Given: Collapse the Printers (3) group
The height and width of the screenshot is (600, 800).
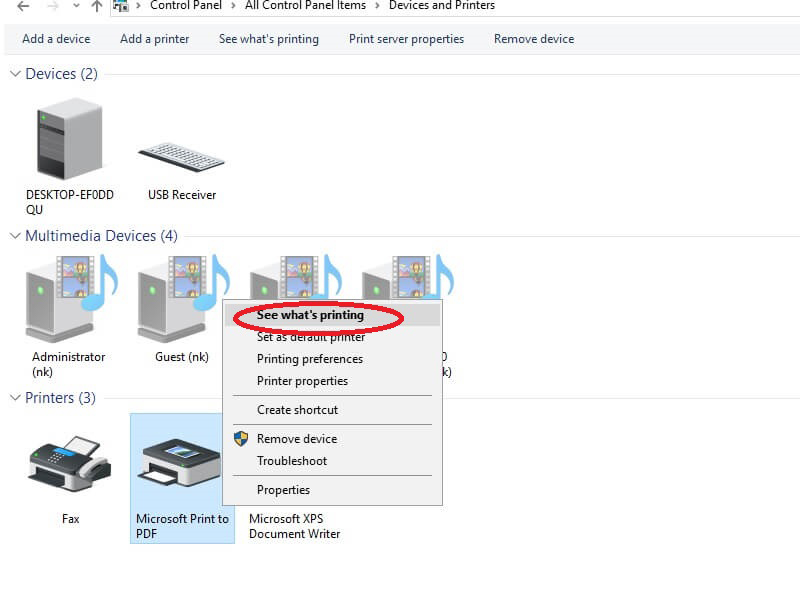Looking at the screenshot, I should pos(15,398).
